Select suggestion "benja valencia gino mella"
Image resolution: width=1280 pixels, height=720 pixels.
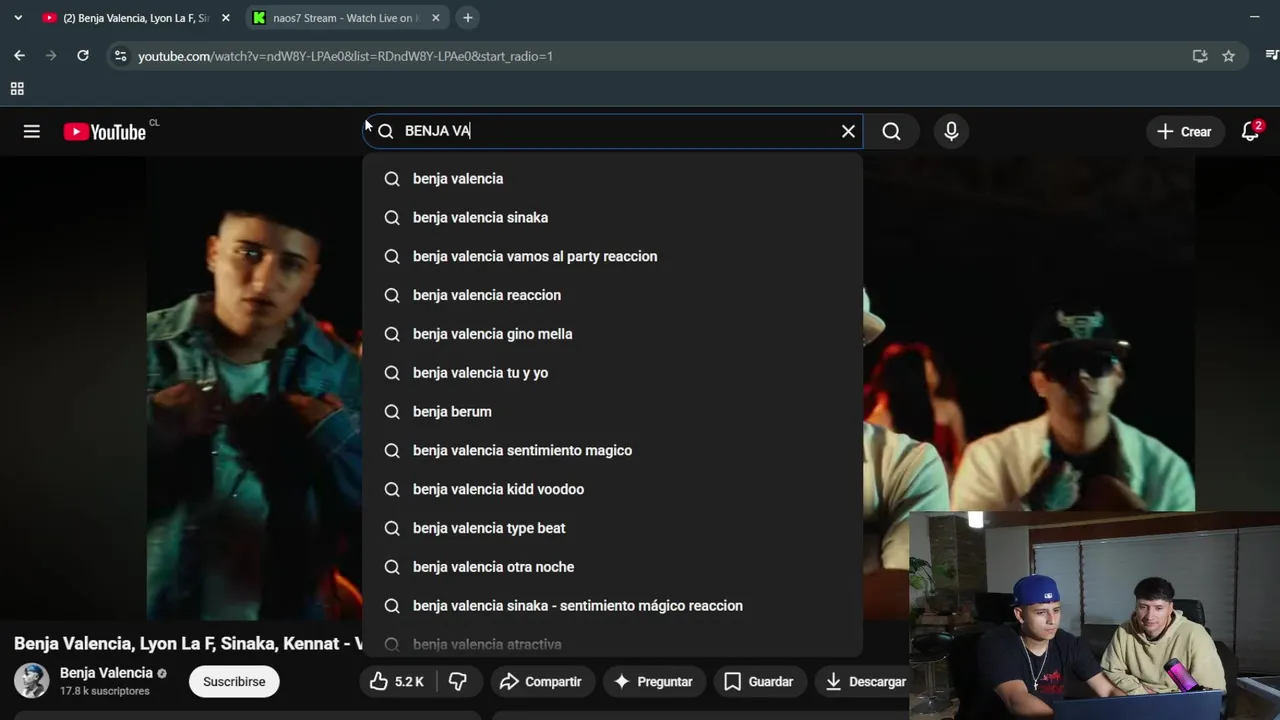(612, 334)
